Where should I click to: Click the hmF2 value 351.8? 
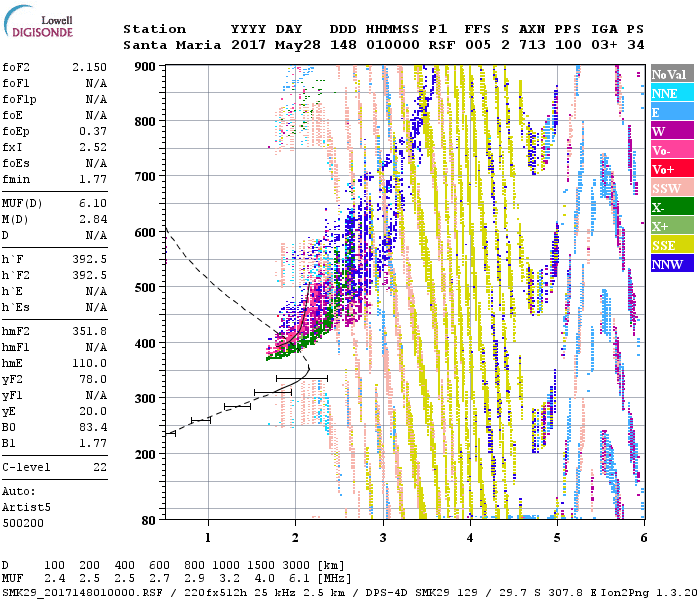(x=89, y=332)
